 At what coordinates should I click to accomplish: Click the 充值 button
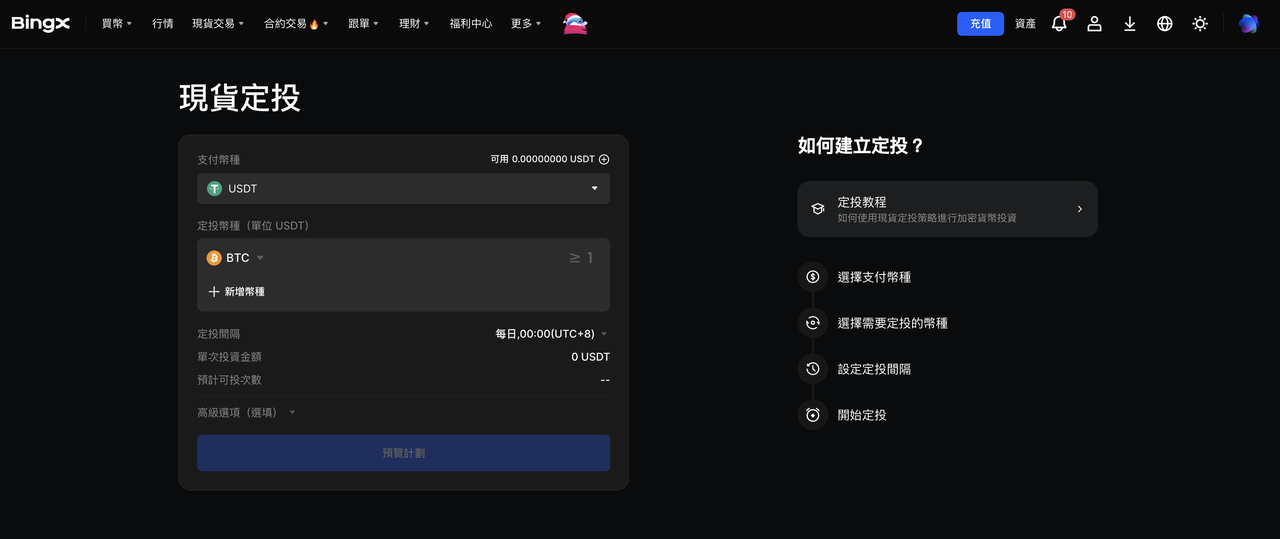[980, 23]
